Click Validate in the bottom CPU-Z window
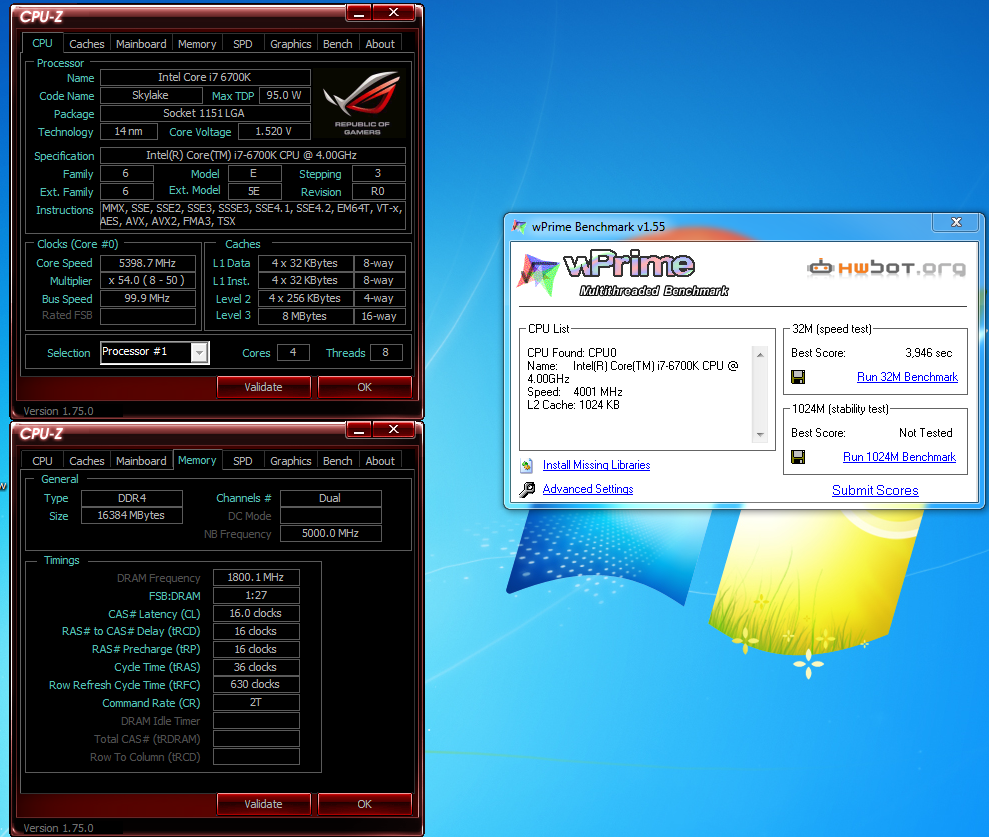Image resolution: width=989 pixels, height=837 pixels. coord(264,804)
